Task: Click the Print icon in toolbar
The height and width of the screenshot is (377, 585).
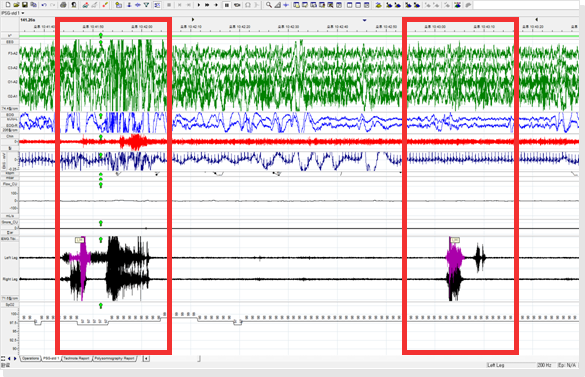Action: [x=63, y=5]
